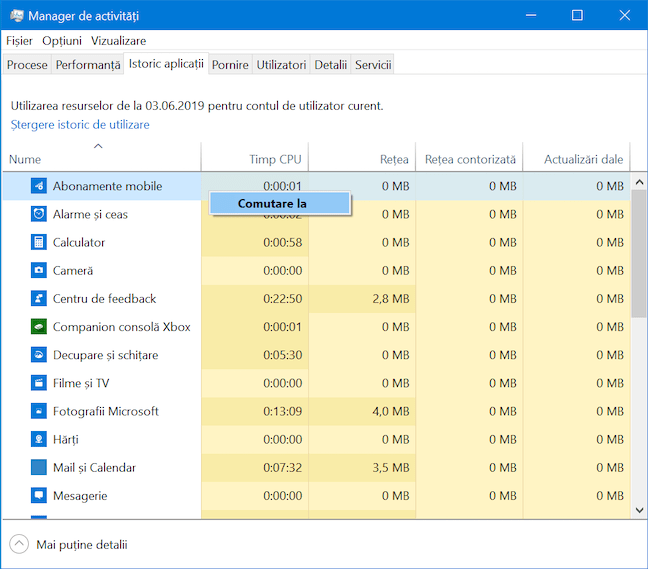648x569 pixels.
Task: Open the Fișier menu
Action: pyautogui.click(x=19, y=41)
